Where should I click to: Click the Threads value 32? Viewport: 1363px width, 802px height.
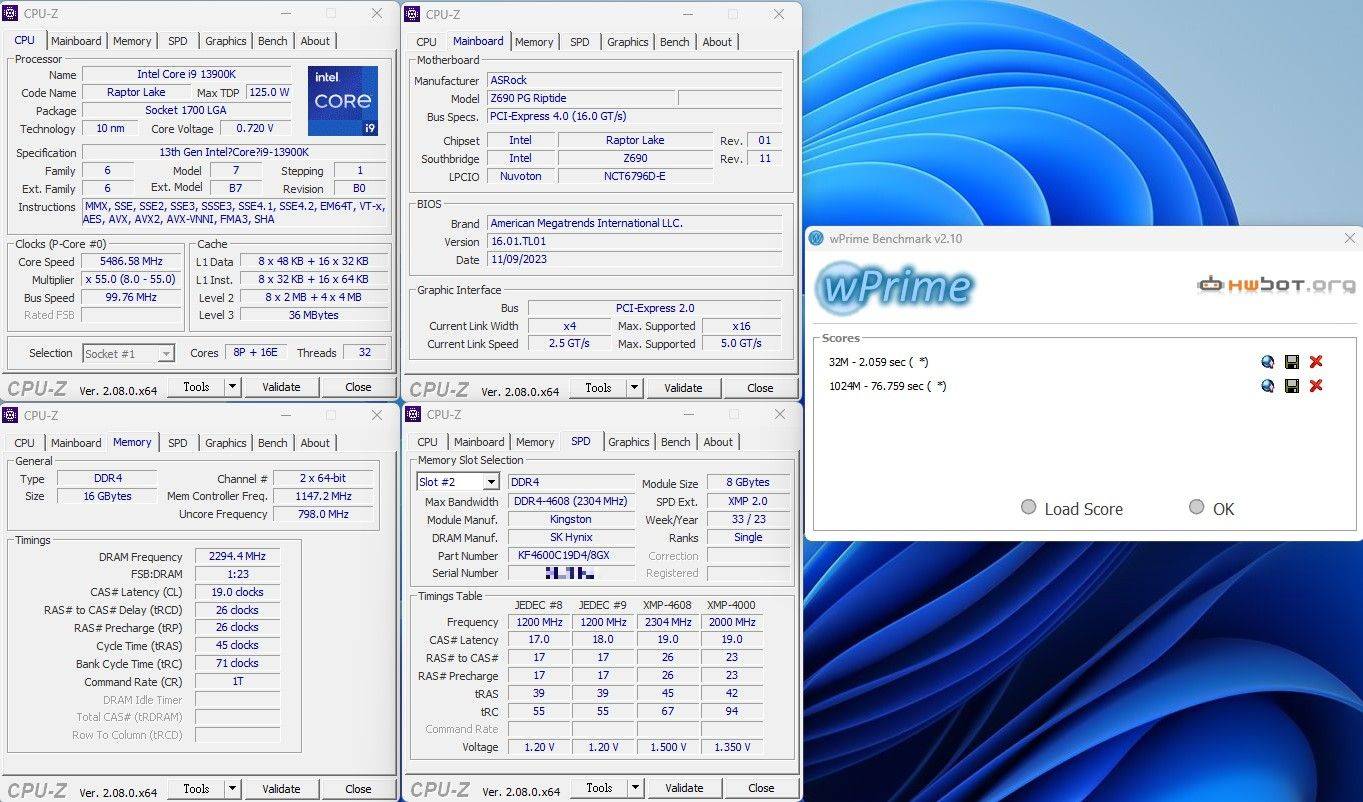364,353
